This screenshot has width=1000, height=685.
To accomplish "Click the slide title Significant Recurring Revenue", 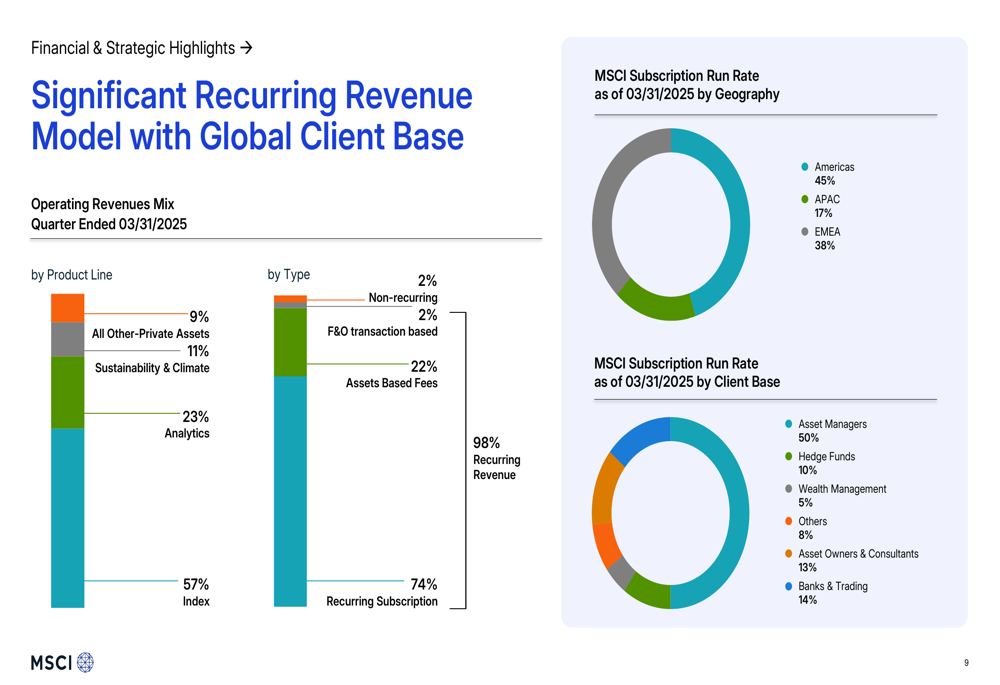I will click(x=251, y=115).
